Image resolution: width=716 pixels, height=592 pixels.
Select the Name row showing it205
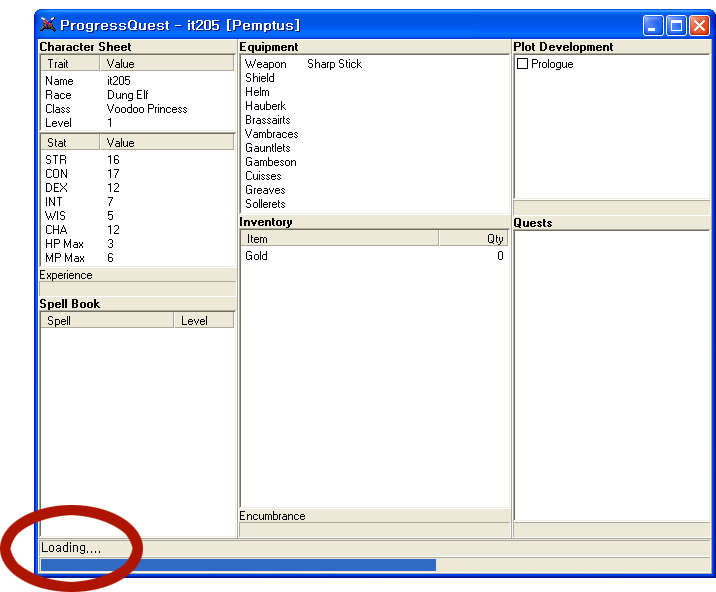(137, 81)
